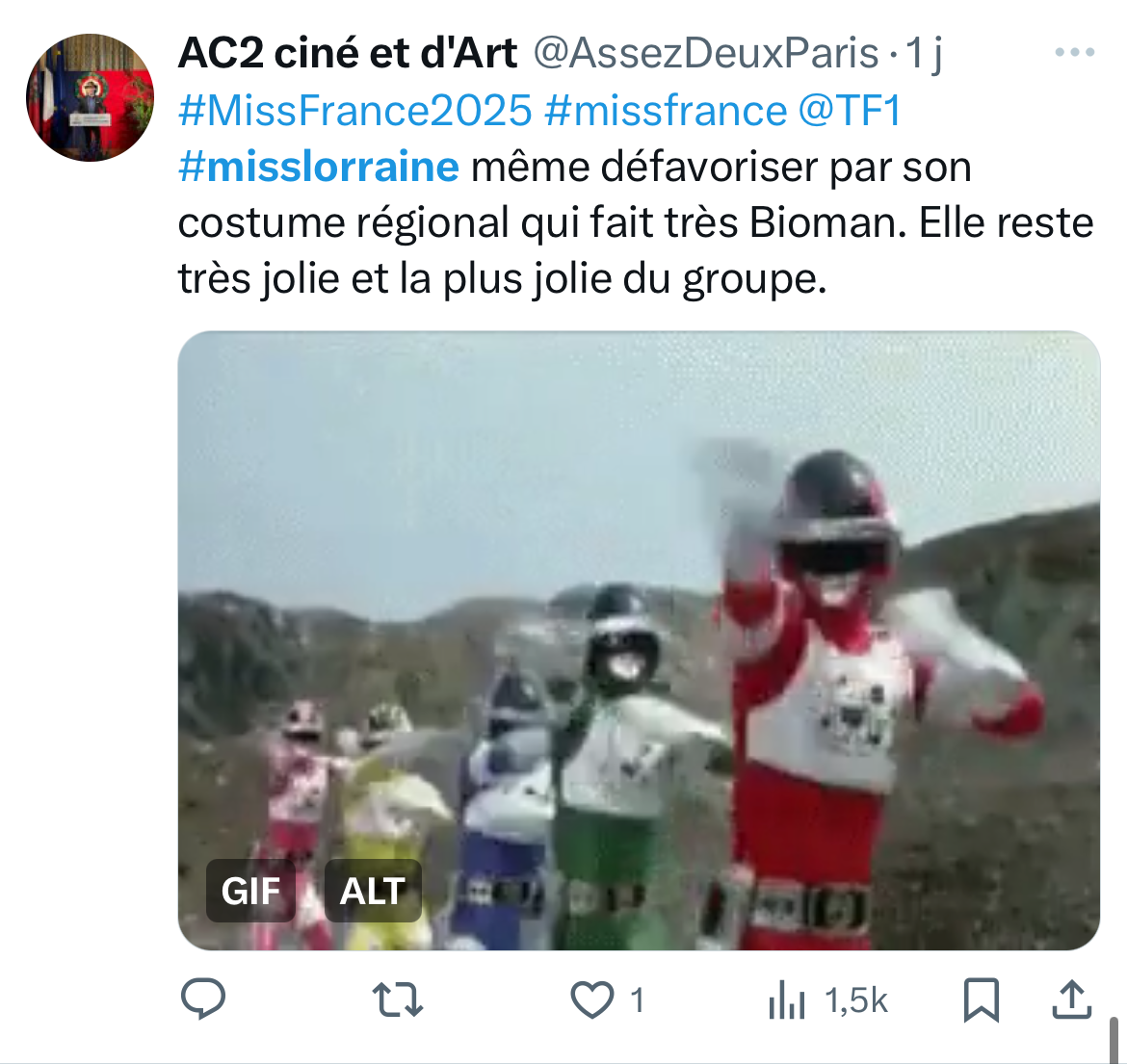This screenshot has width=1127, height=1064.
Task: Open the #misslorraine hashtag
Action: click(319, 167)
